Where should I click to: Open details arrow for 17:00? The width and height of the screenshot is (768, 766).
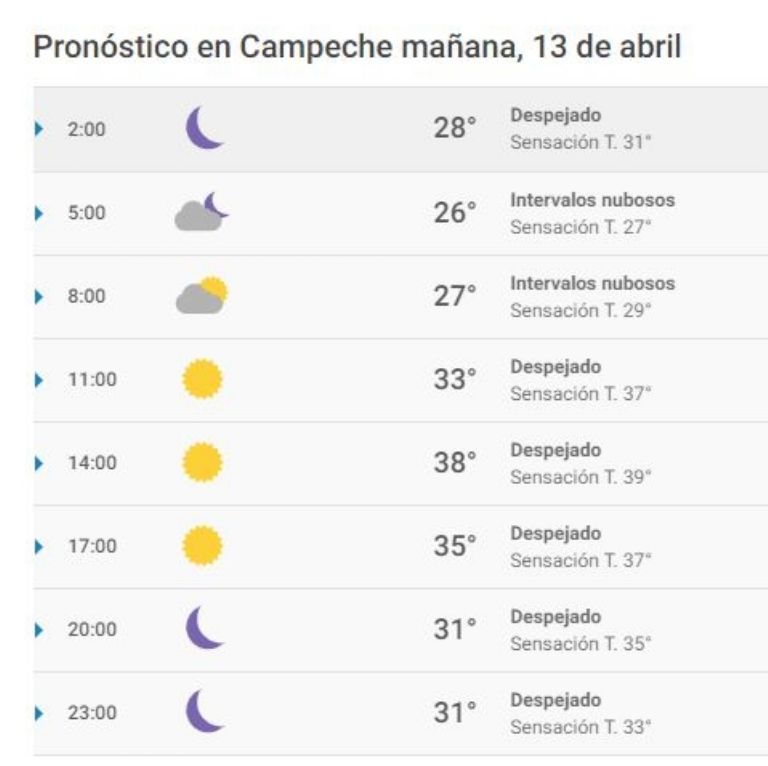point(39,546)
